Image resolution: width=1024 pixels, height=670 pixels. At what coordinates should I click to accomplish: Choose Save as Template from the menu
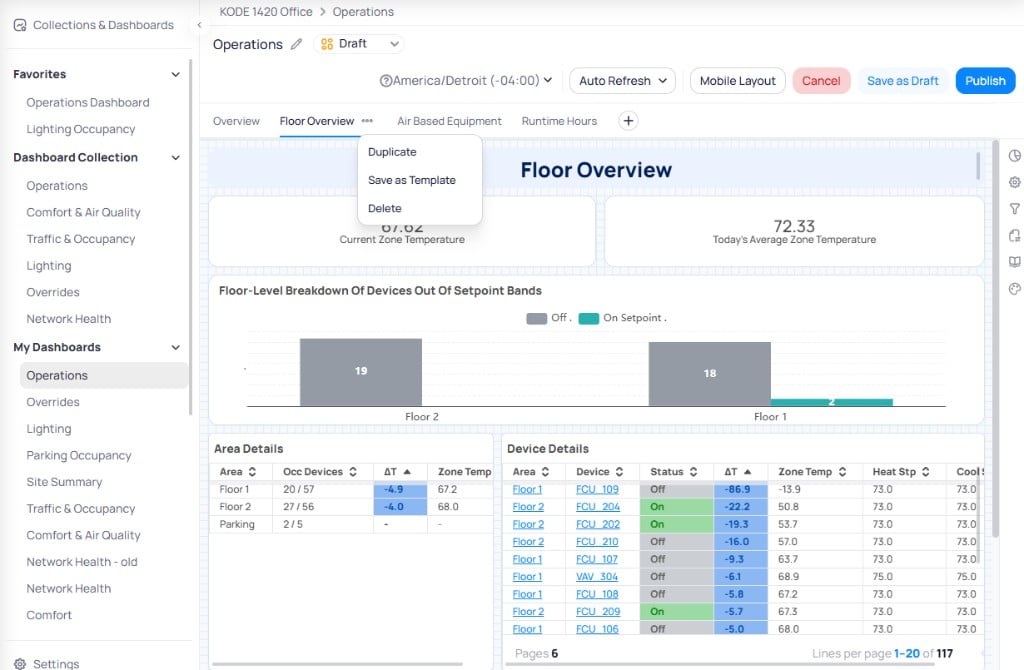411,180
